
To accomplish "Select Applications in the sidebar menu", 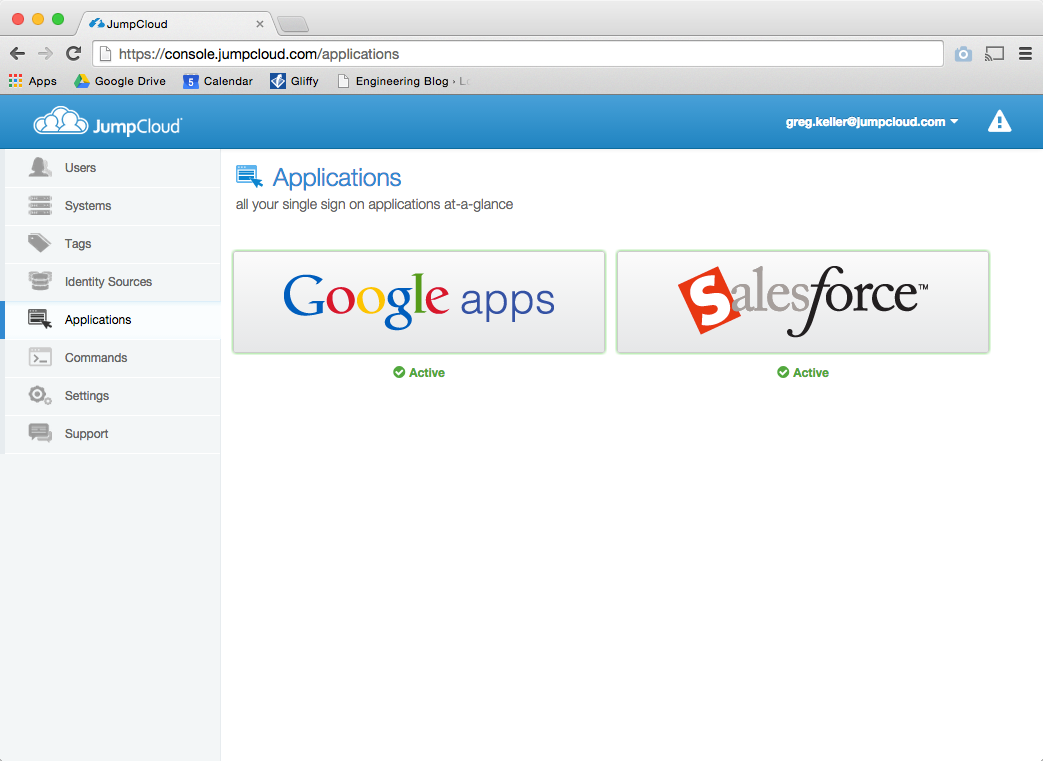I will 98,320.
